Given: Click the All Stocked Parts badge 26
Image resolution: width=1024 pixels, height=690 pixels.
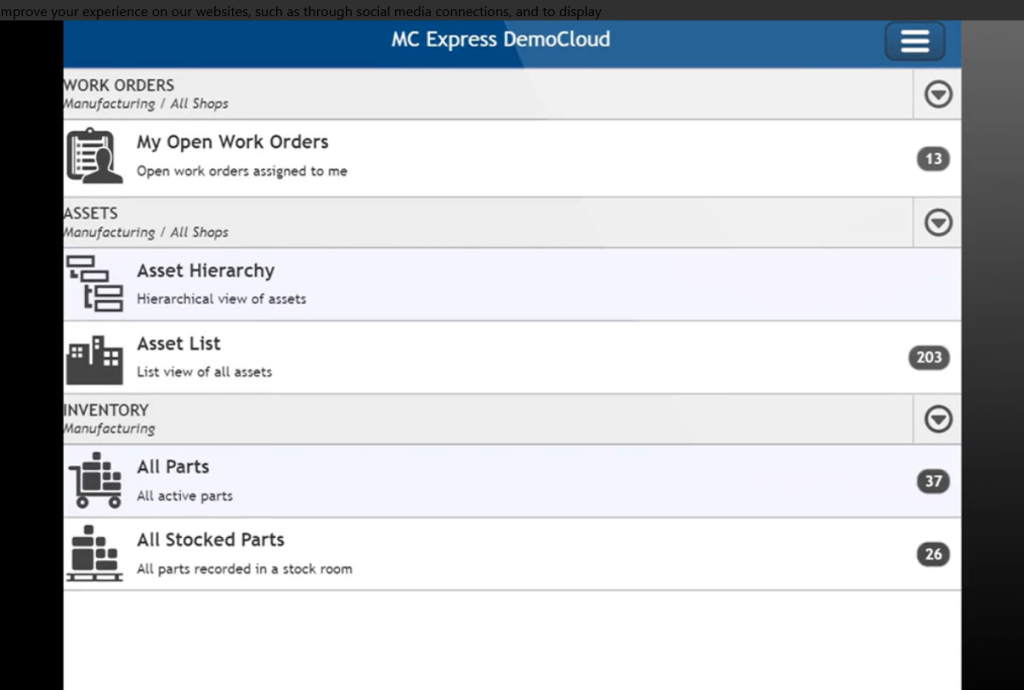Looking at the screenshot, I should (933, 554).
